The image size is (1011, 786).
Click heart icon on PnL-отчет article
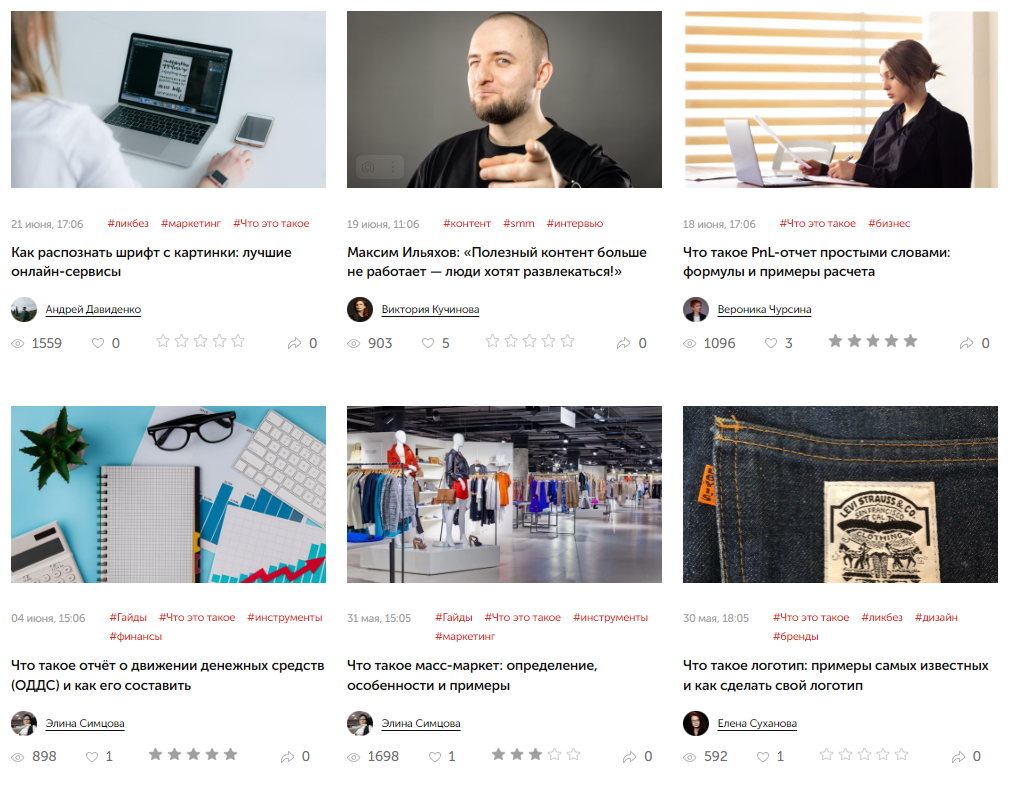coord(771,343)
